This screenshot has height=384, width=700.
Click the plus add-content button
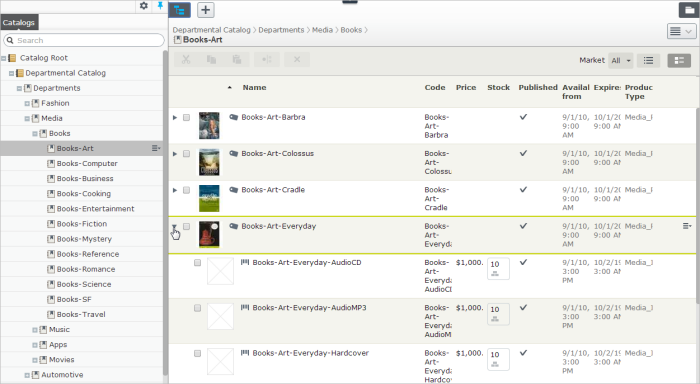point(205,10)
